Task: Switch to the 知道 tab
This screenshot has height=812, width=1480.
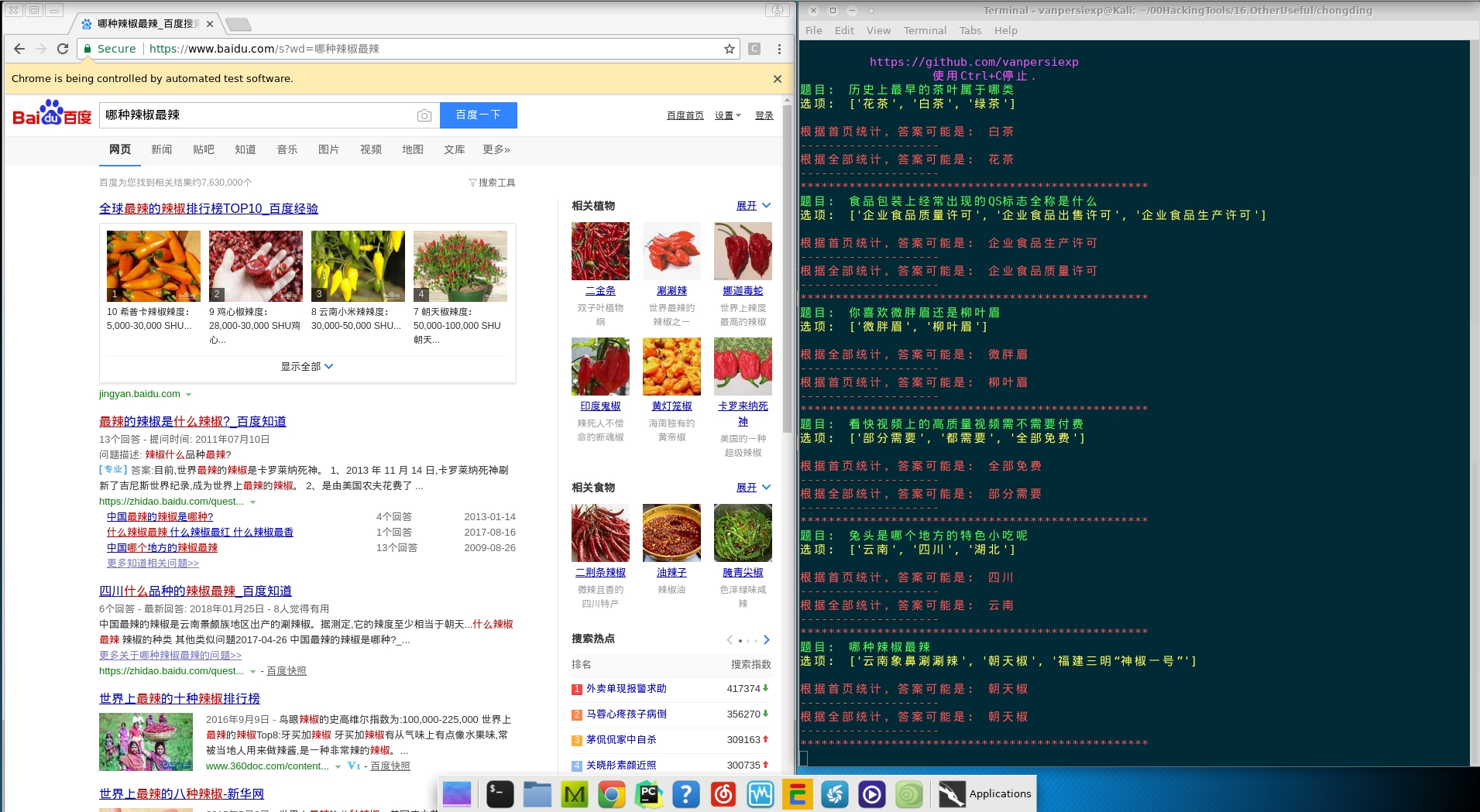Action: coord(246,149)
